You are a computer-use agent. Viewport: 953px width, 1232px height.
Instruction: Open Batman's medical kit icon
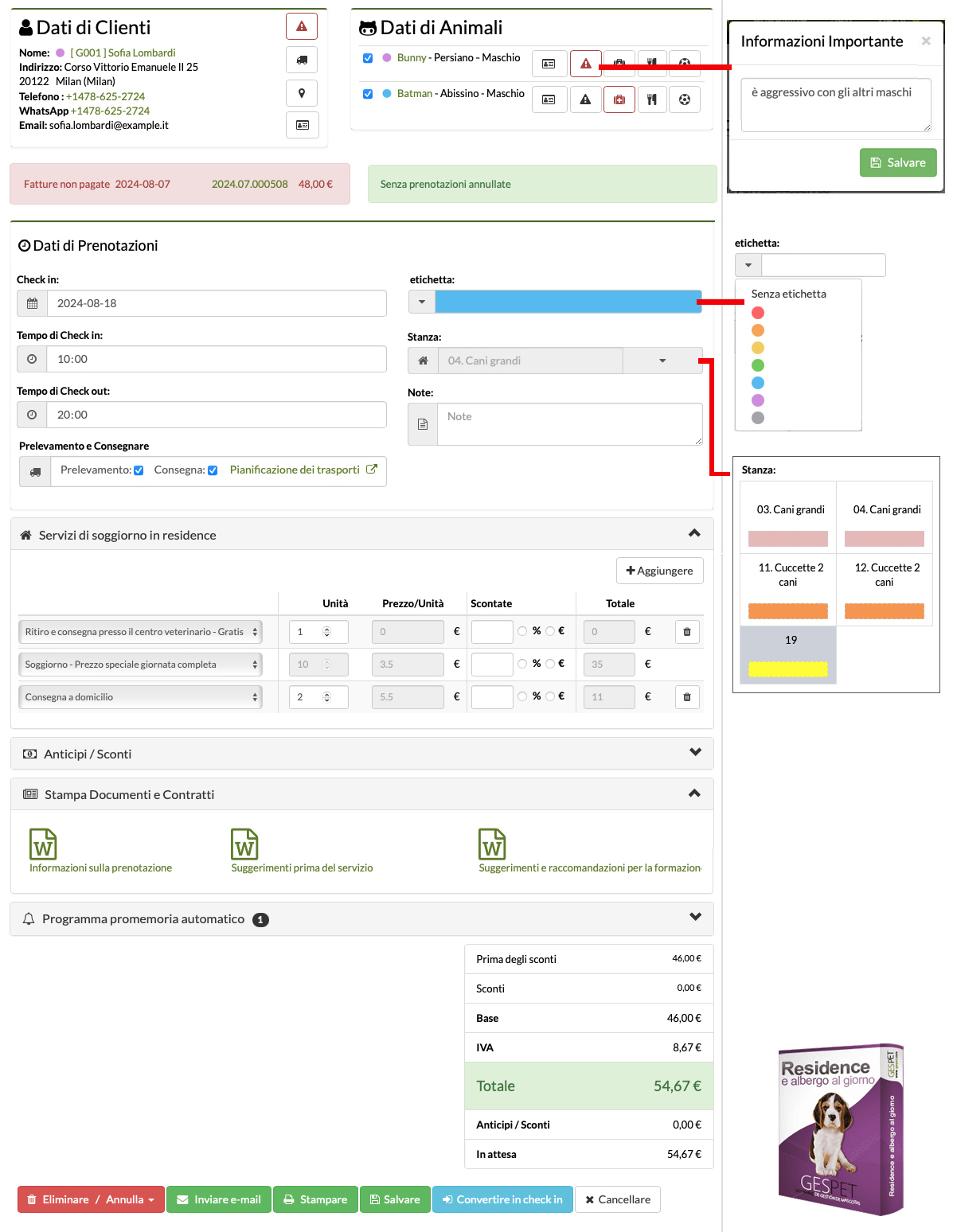click(619, 99)
